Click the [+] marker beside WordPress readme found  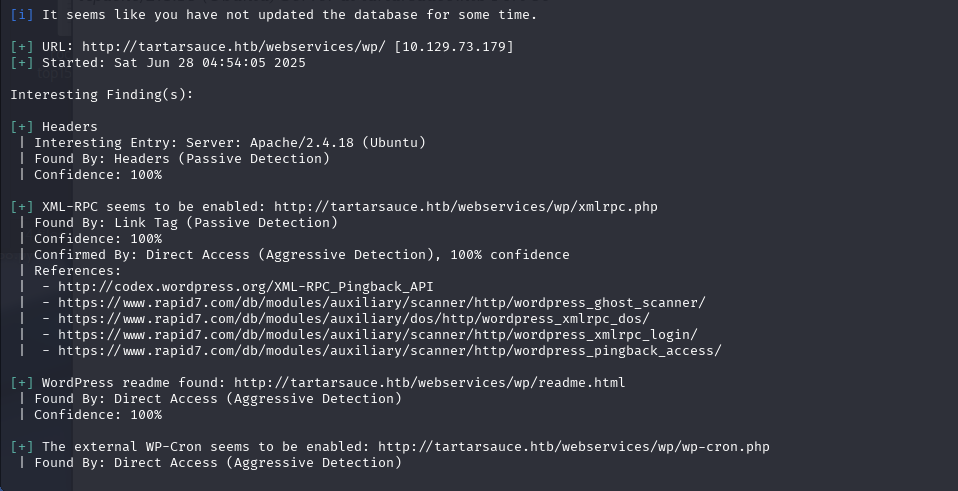tap(22, 382)
